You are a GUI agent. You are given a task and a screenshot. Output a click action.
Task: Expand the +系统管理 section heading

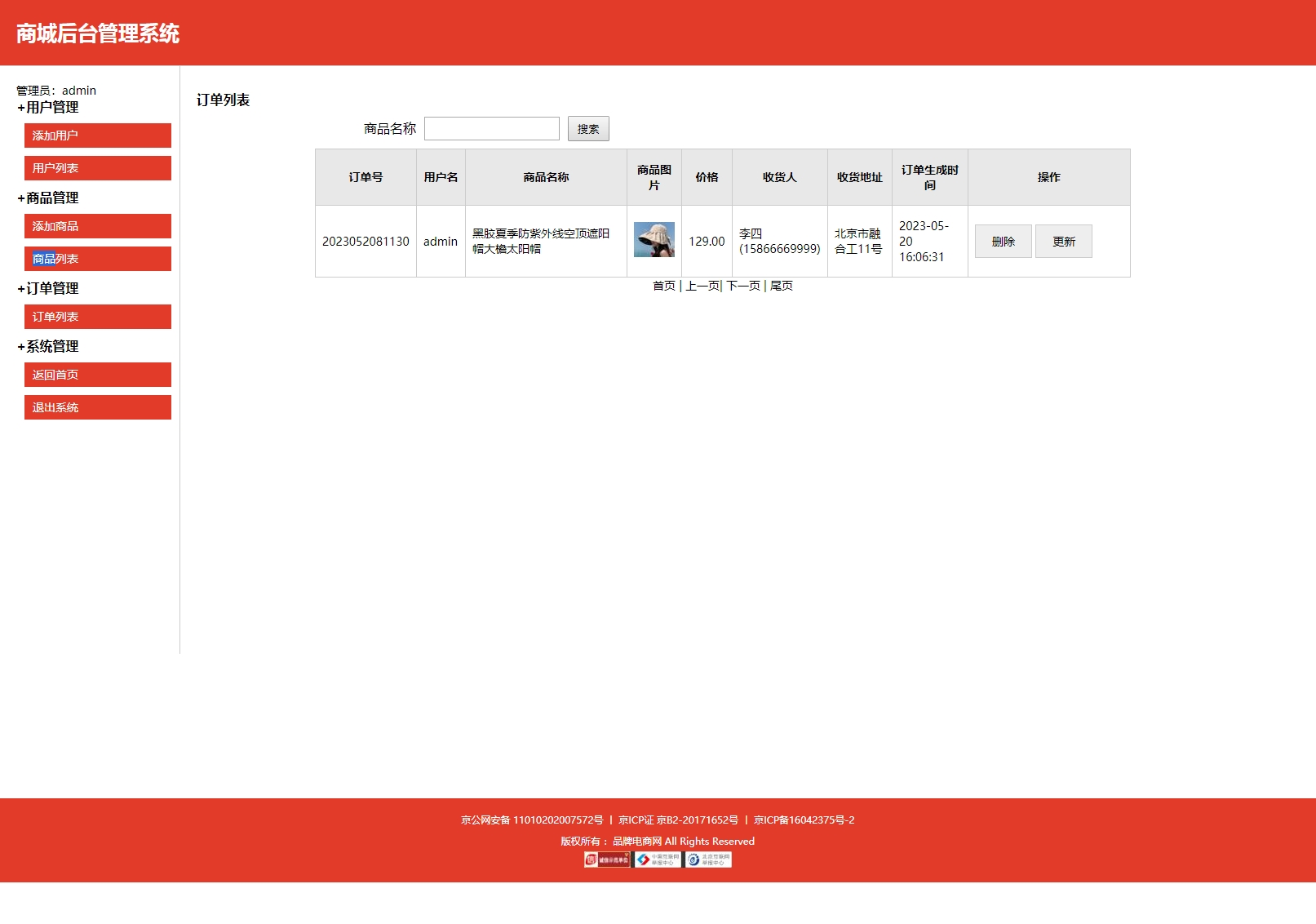point(48,346)
